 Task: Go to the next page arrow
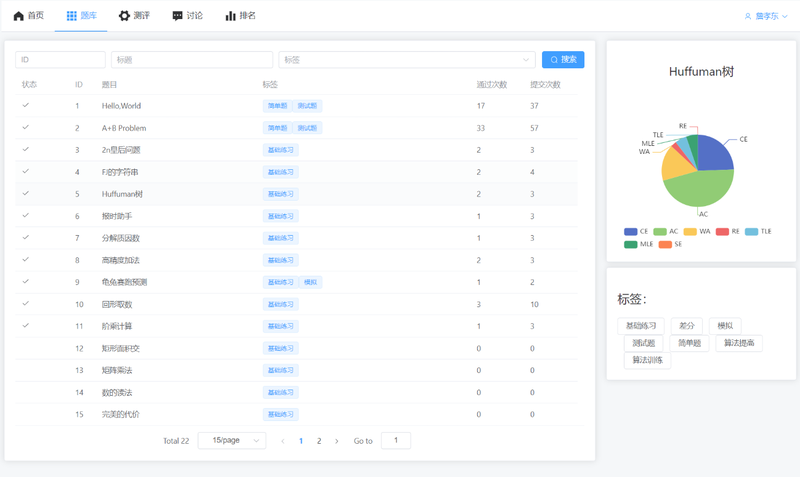coord(336,441)
